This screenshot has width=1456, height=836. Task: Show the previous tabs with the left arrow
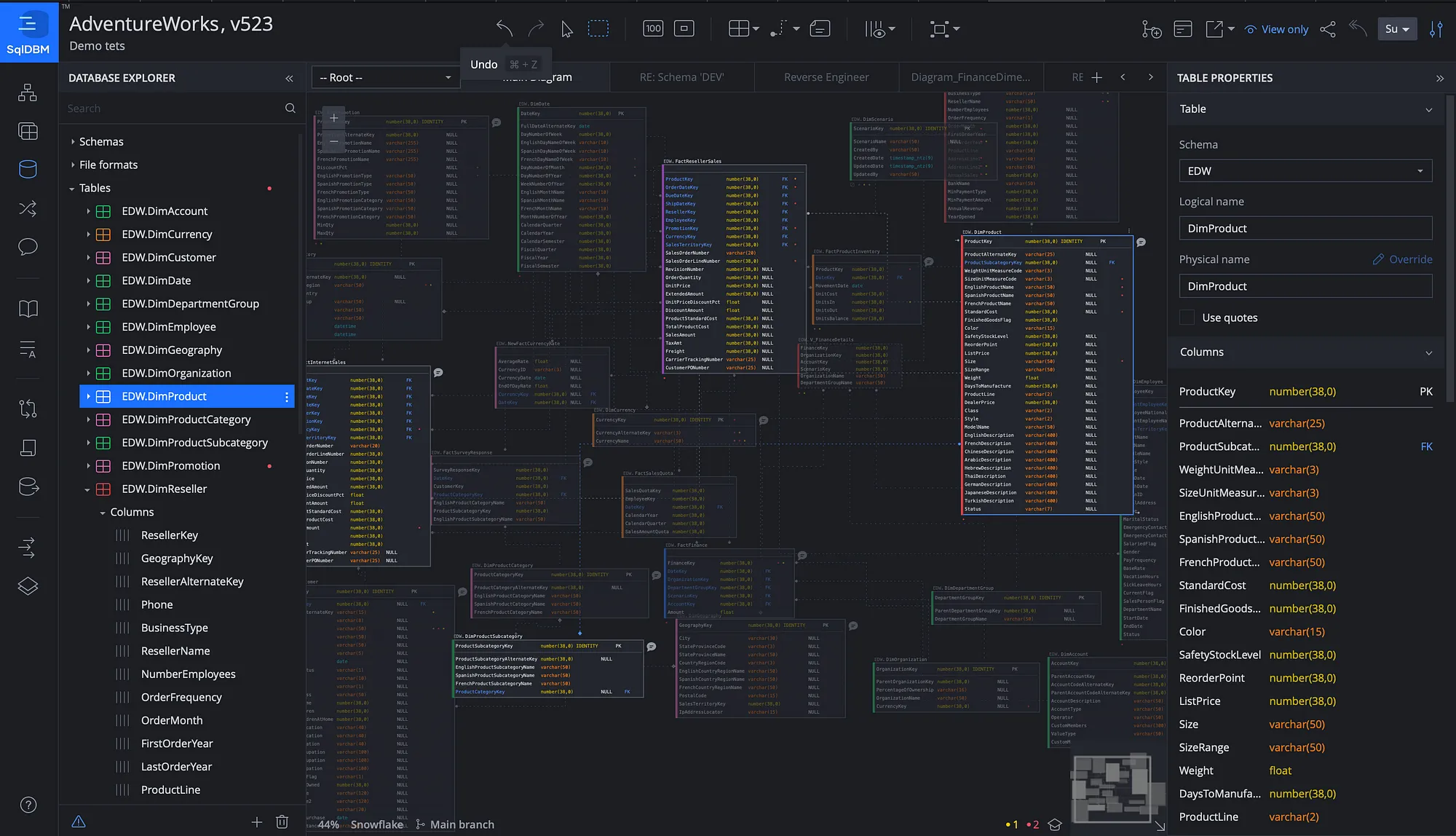pos(1123,76)
